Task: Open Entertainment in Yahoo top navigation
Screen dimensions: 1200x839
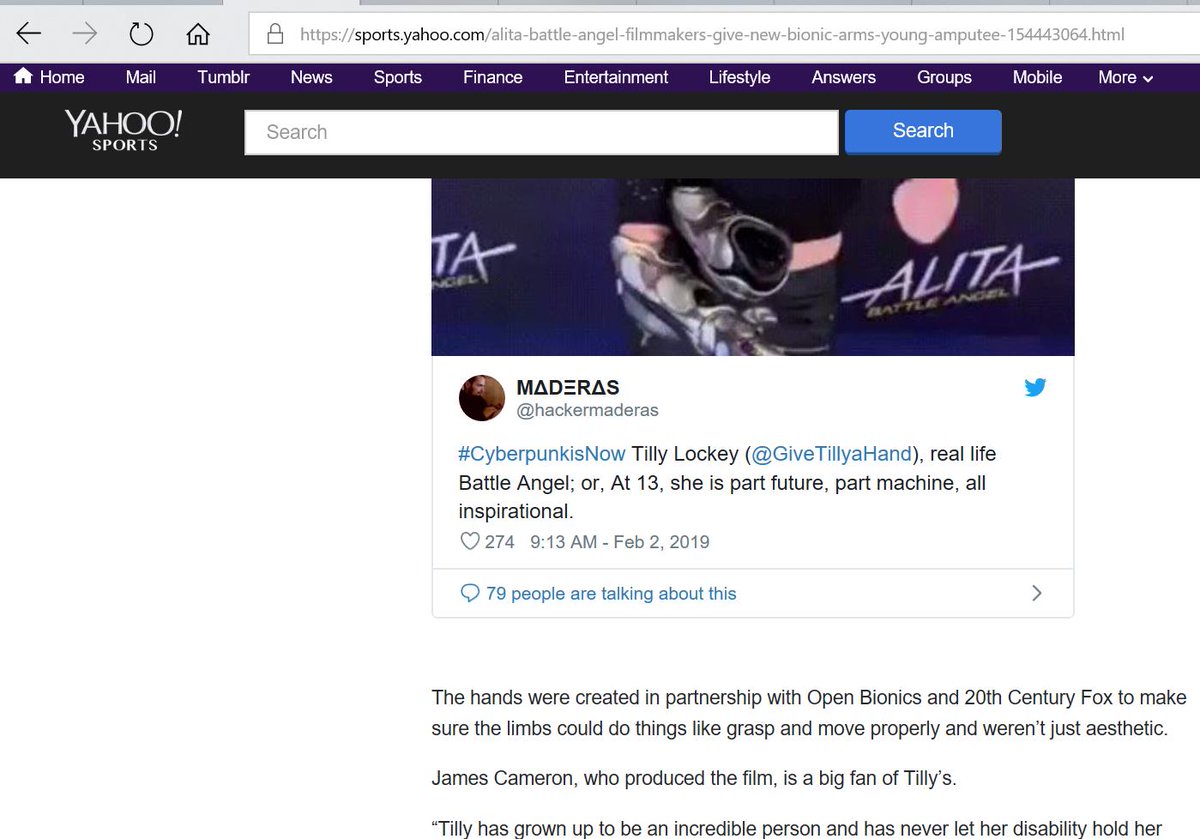Action: coord(616,77)
